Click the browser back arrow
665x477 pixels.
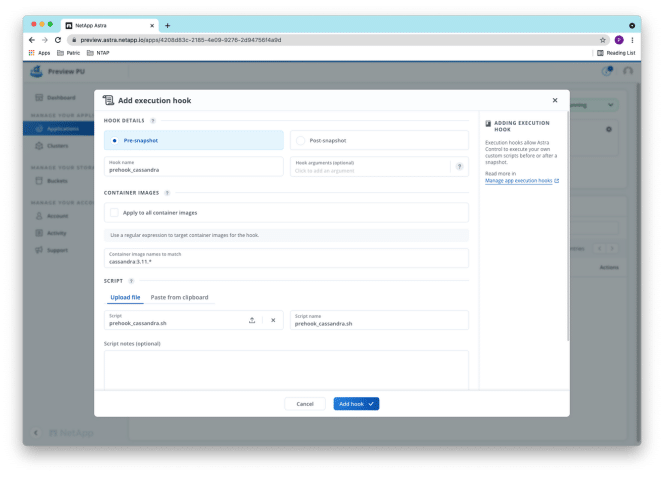coord(32,40)
